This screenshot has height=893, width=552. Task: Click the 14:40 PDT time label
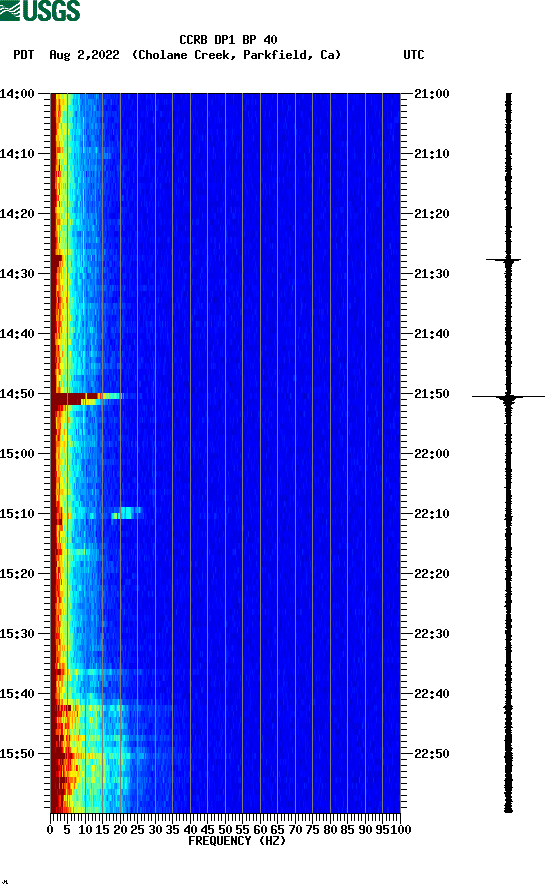click(17, 334)
